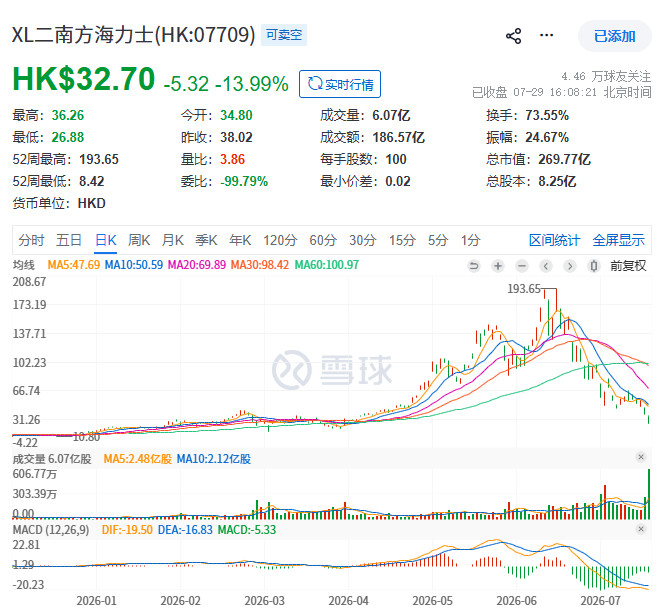Click the MA60:100.97 moving average label
The height and width of the screenshot is (614, 662).
[326, 265]
